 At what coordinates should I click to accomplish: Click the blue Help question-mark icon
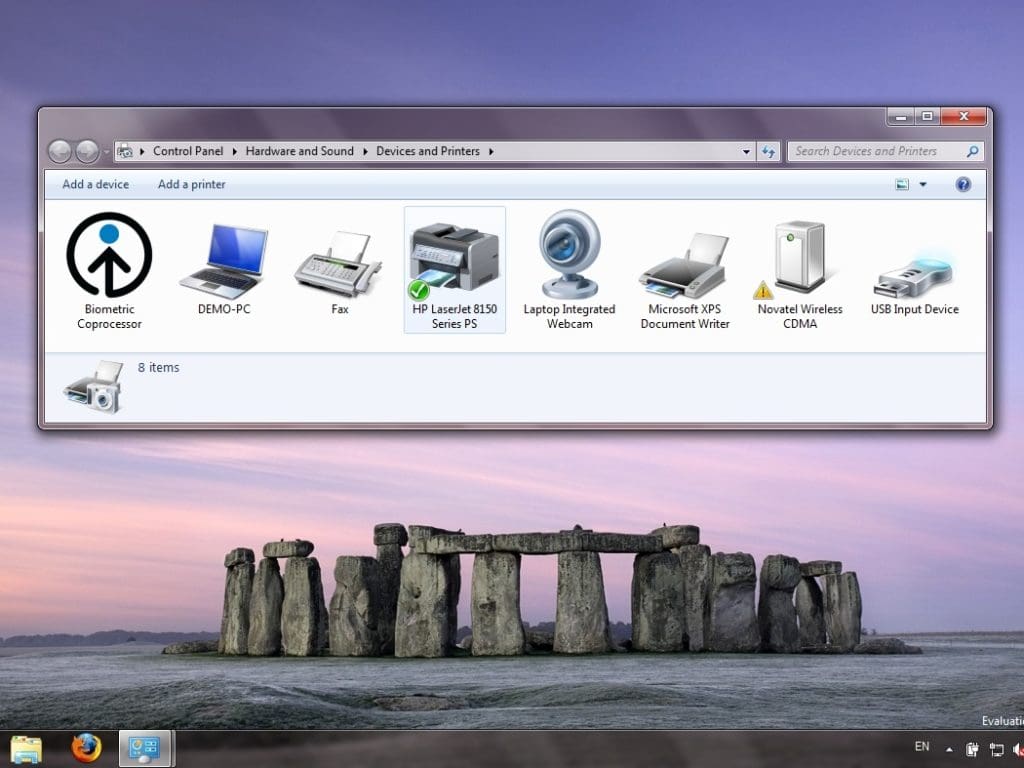[962, 184]
